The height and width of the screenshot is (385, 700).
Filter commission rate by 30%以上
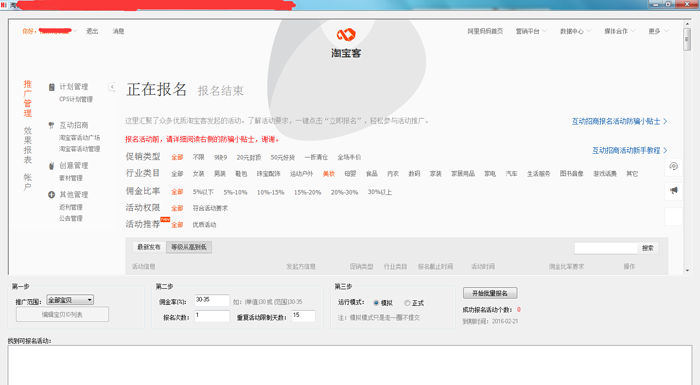[380, 192]
